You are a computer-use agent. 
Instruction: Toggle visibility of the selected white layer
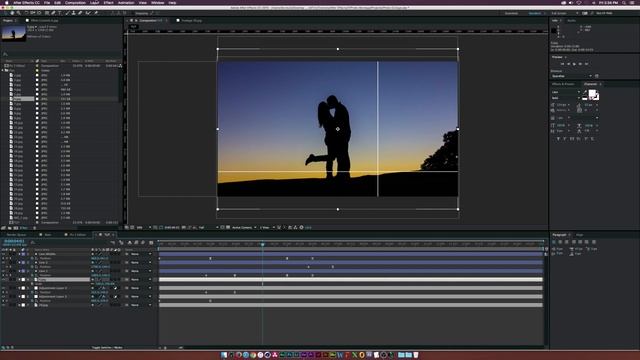[x=3, y=280]
